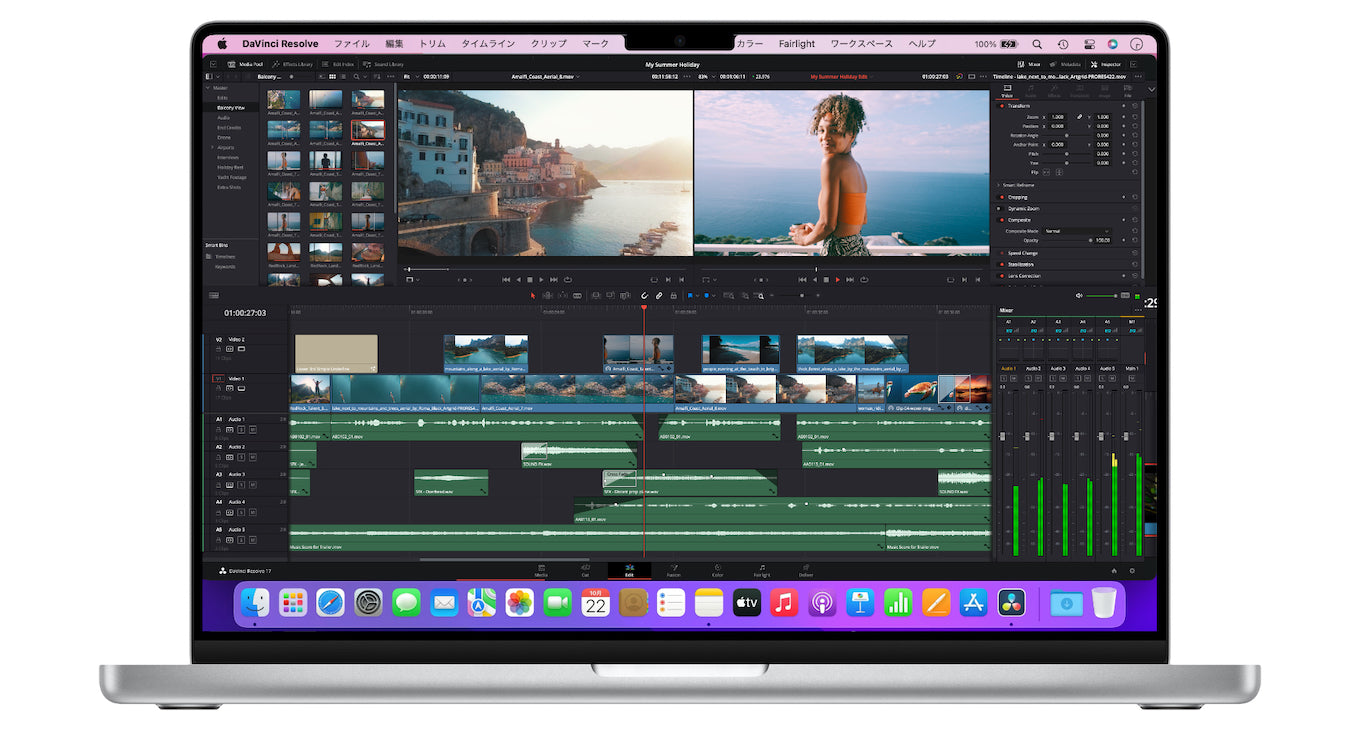The width and height of the screenshot is (1360, 749).
Task: Select the Drone bin in sidebar
Action: [x=224, y=137]
